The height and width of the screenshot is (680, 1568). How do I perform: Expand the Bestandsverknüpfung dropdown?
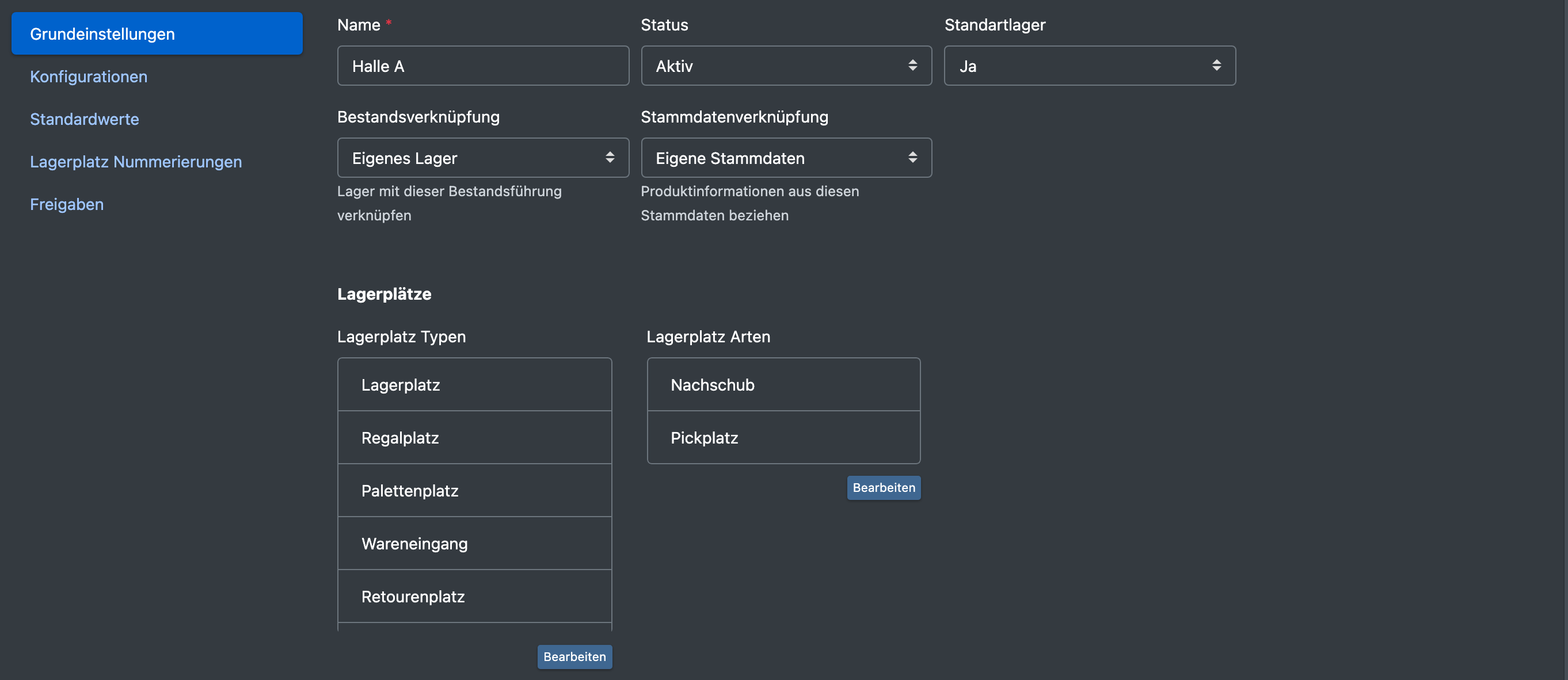pyautogui.click(x=483, y=158)
